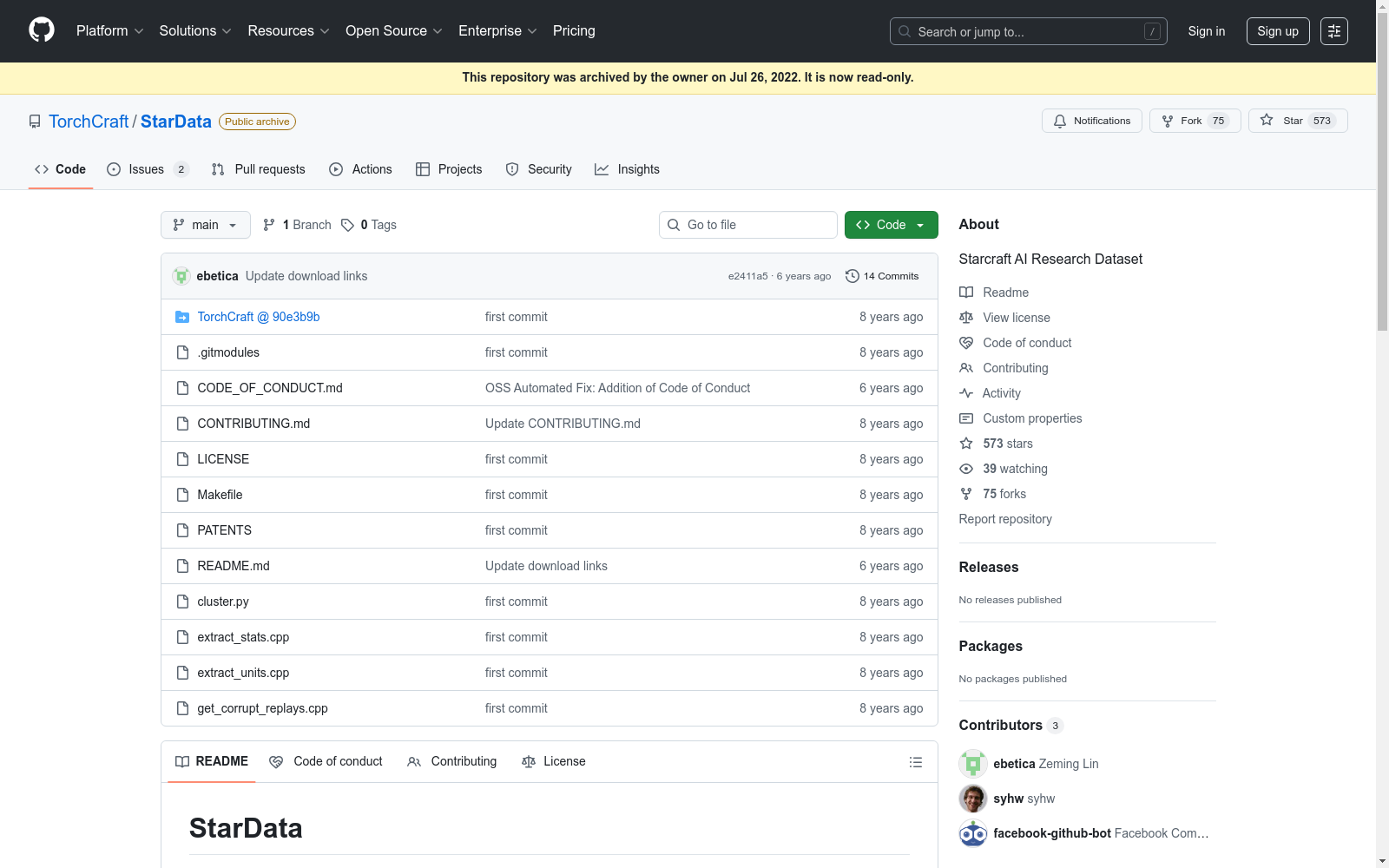
Task: Click the scale icon for View license
Action: click(966, 318)
